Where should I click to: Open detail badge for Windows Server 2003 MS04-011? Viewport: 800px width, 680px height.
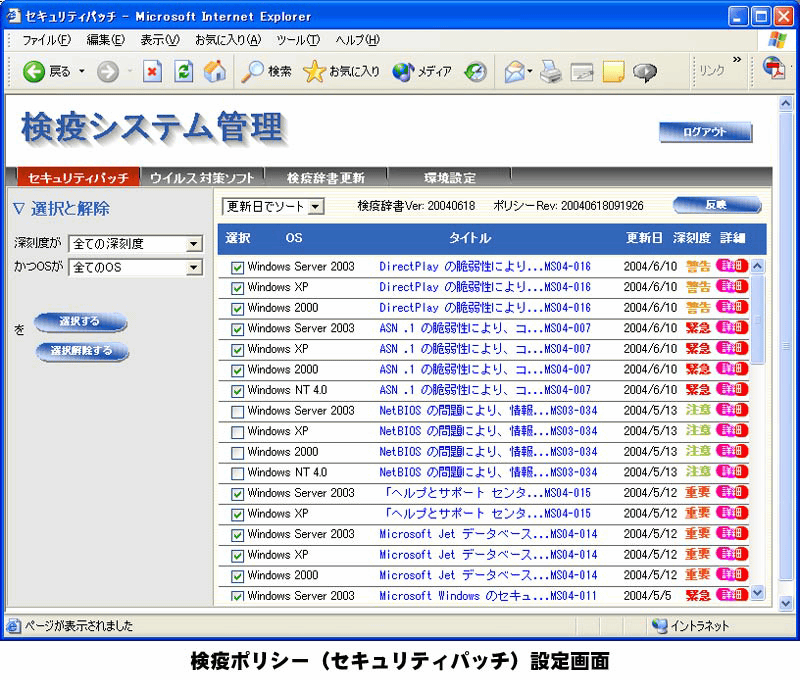click(732, 595)
